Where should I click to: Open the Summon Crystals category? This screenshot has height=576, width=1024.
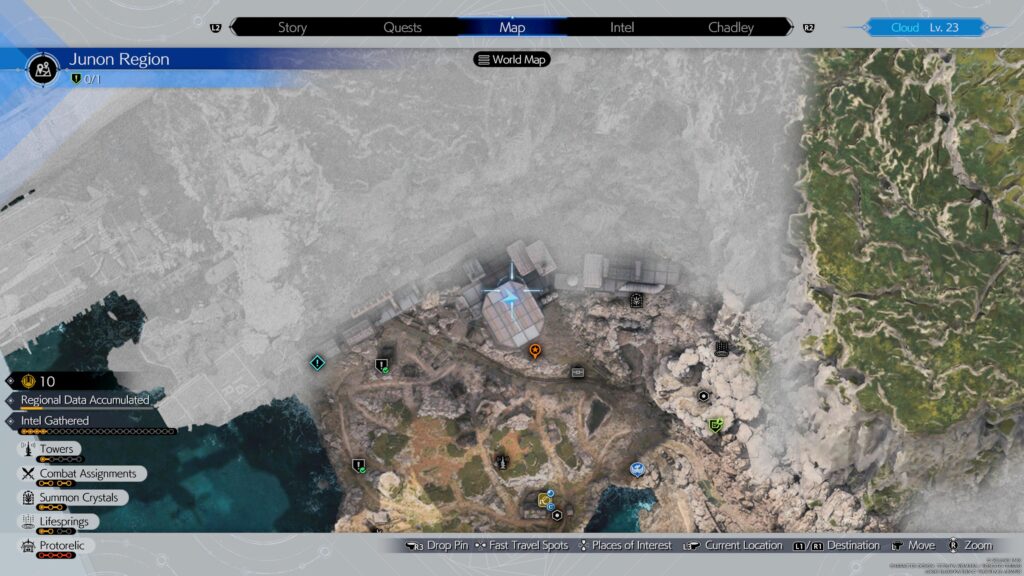click(x=78, y=497)
